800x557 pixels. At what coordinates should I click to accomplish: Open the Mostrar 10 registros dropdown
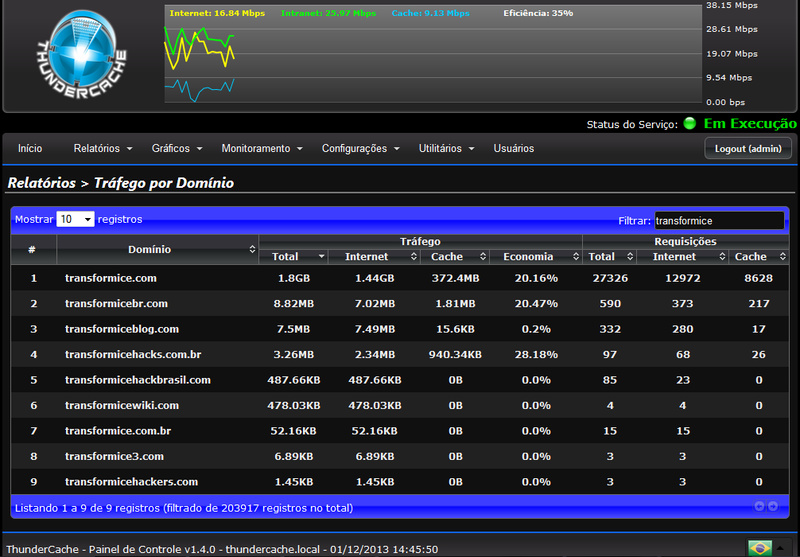(x=75, y=219)
